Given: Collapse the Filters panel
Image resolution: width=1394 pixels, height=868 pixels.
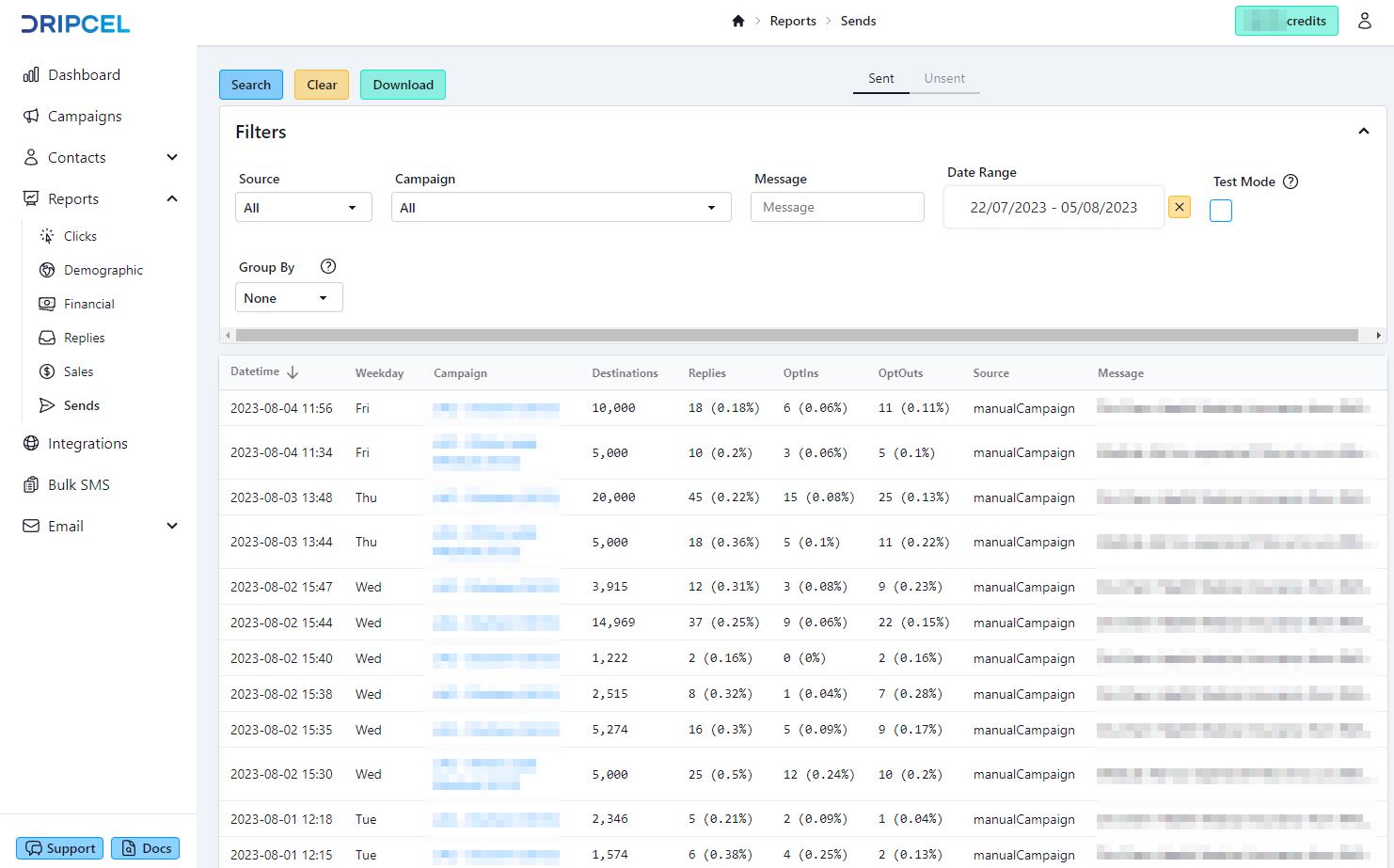Looking at the screenshot, I should click(x=1364, y=132).
